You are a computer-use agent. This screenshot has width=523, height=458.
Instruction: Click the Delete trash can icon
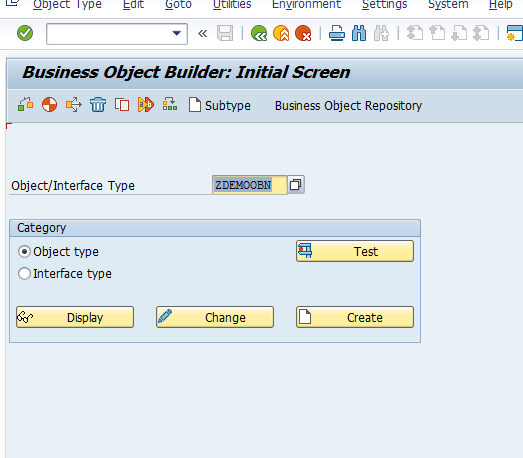coord(98,104)
